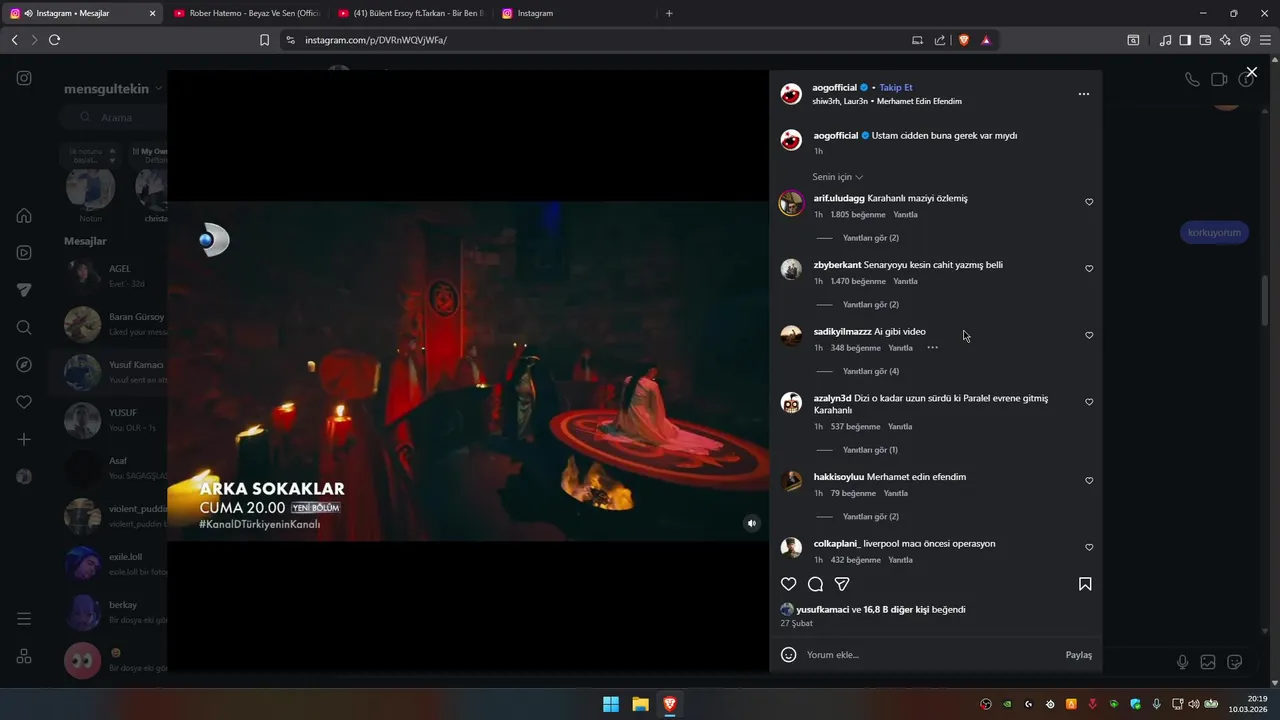
Task: Open Baran Gürsoy conversation
Action: click(108, 324)
